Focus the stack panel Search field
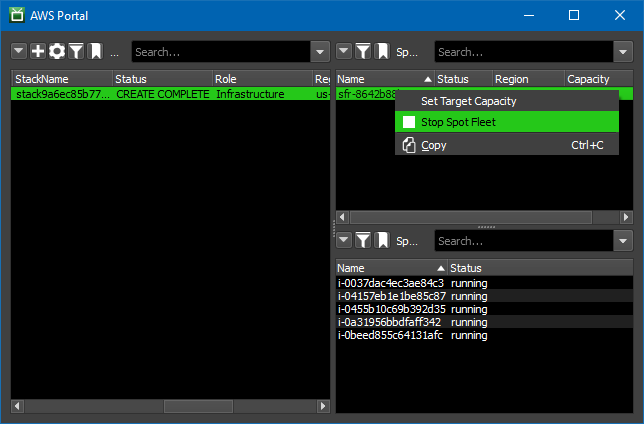 [x=221, y=52]
